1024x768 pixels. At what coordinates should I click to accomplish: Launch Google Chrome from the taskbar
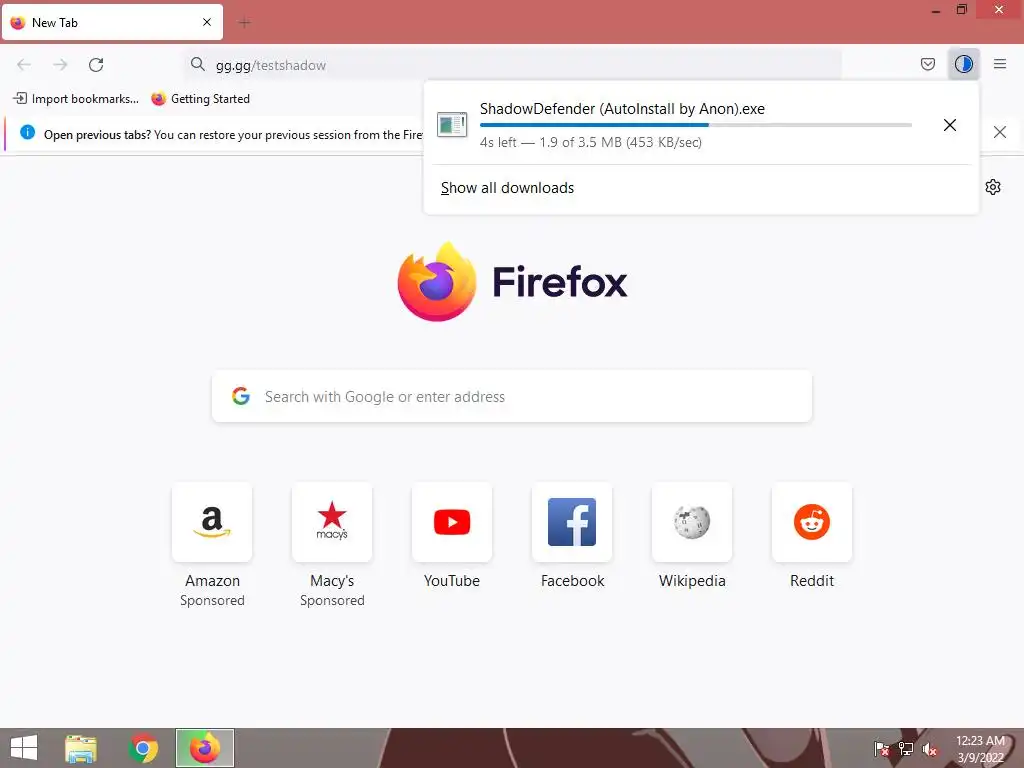click(x=143, y=748)
